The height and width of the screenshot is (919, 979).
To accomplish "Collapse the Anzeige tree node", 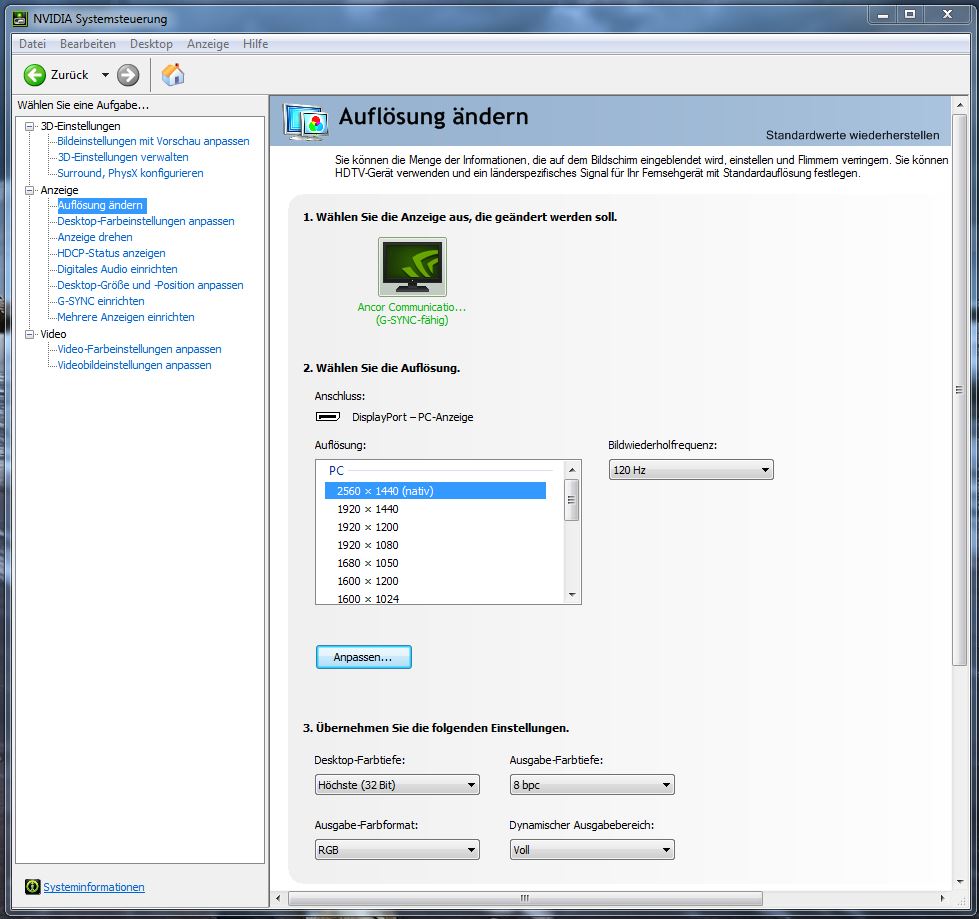I will tap(29, 190).
